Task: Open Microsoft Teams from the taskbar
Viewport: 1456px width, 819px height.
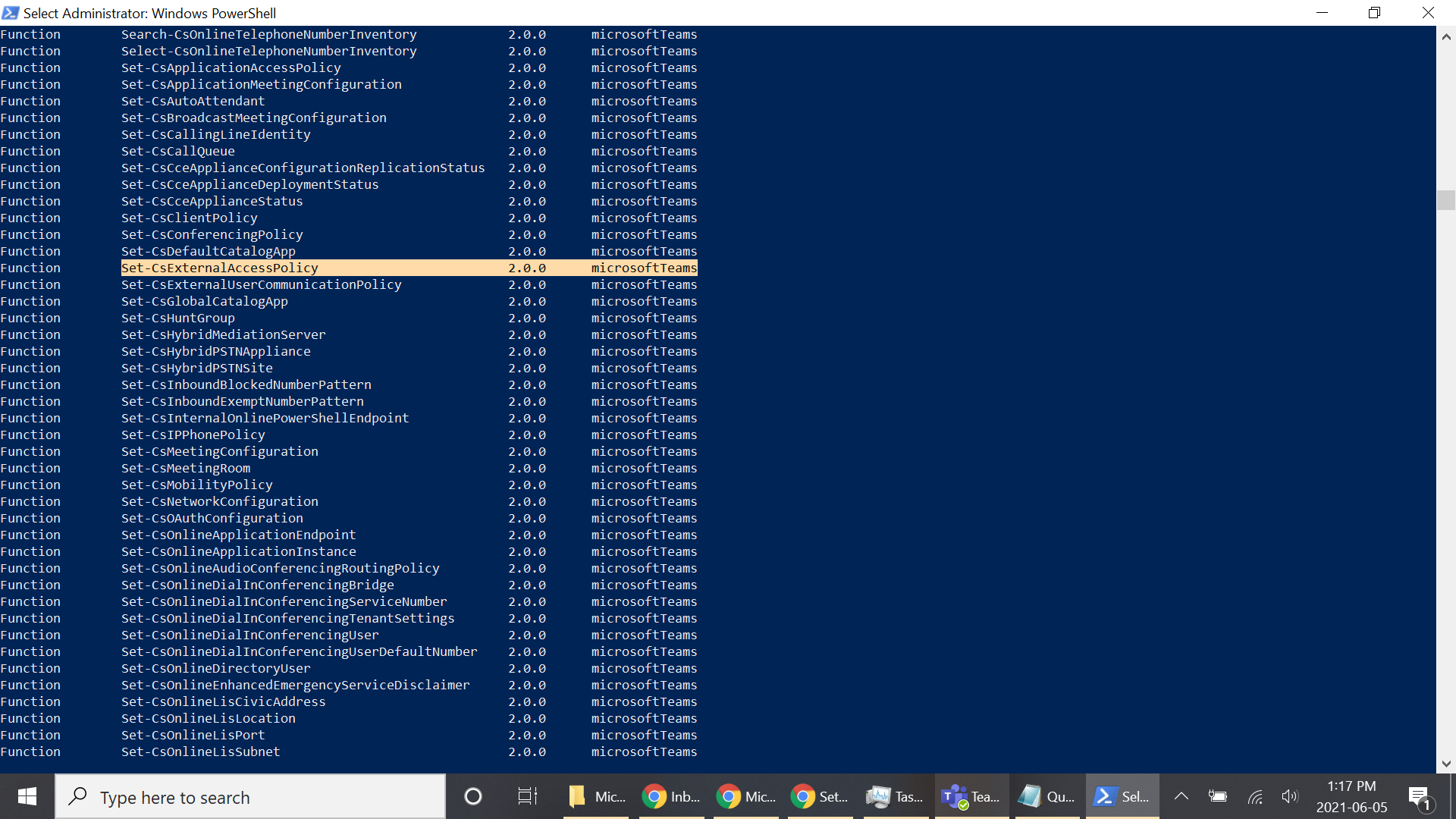Action: click(x=971, y=796)
